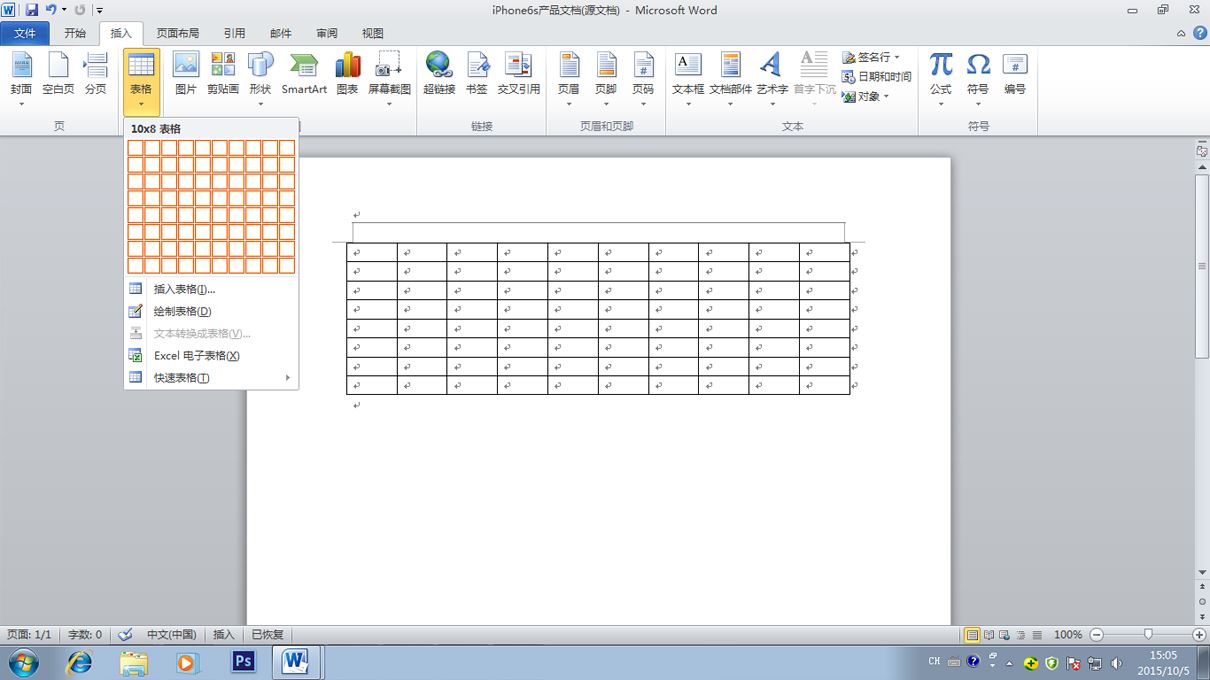Screen dimensions: 1210x680
Task: Open the 屏幕截图 screenshot dropdown
Action: pyautogui.click(x=389, y=78)
